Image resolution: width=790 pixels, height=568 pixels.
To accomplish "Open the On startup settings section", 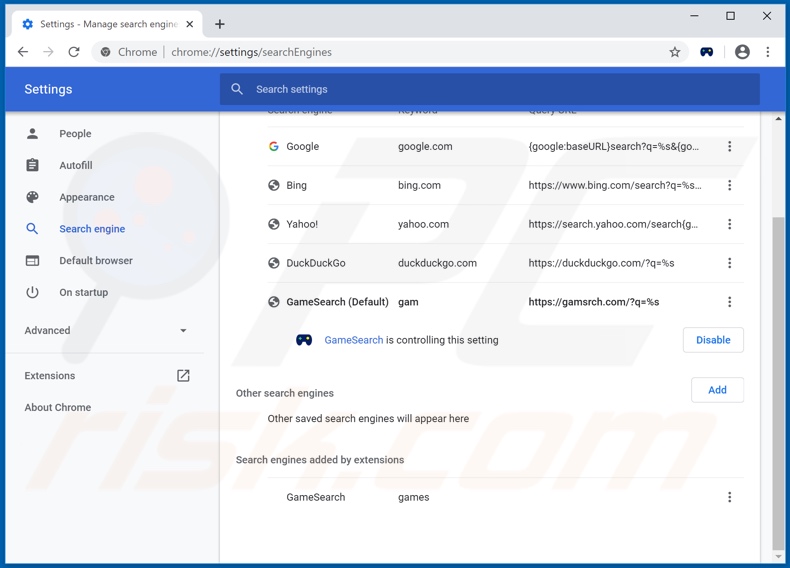I will [x=84, y=292].
